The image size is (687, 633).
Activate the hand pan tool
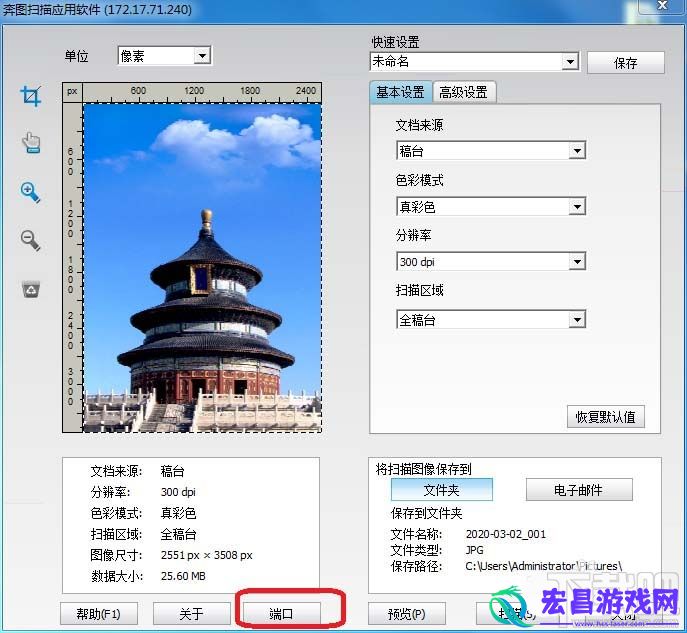click(x=31, y=142)
